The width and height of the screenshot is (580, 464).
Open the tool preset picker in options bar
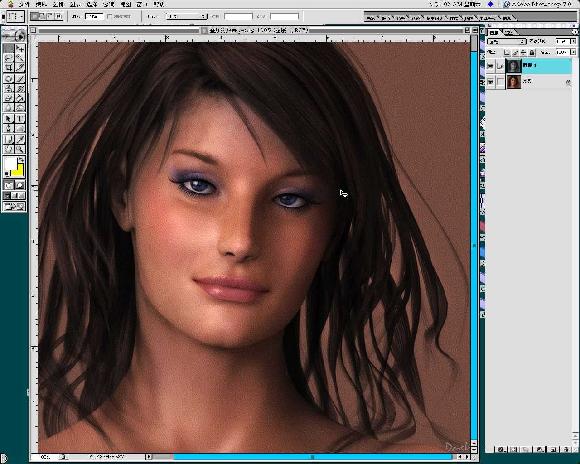(15, 17)
